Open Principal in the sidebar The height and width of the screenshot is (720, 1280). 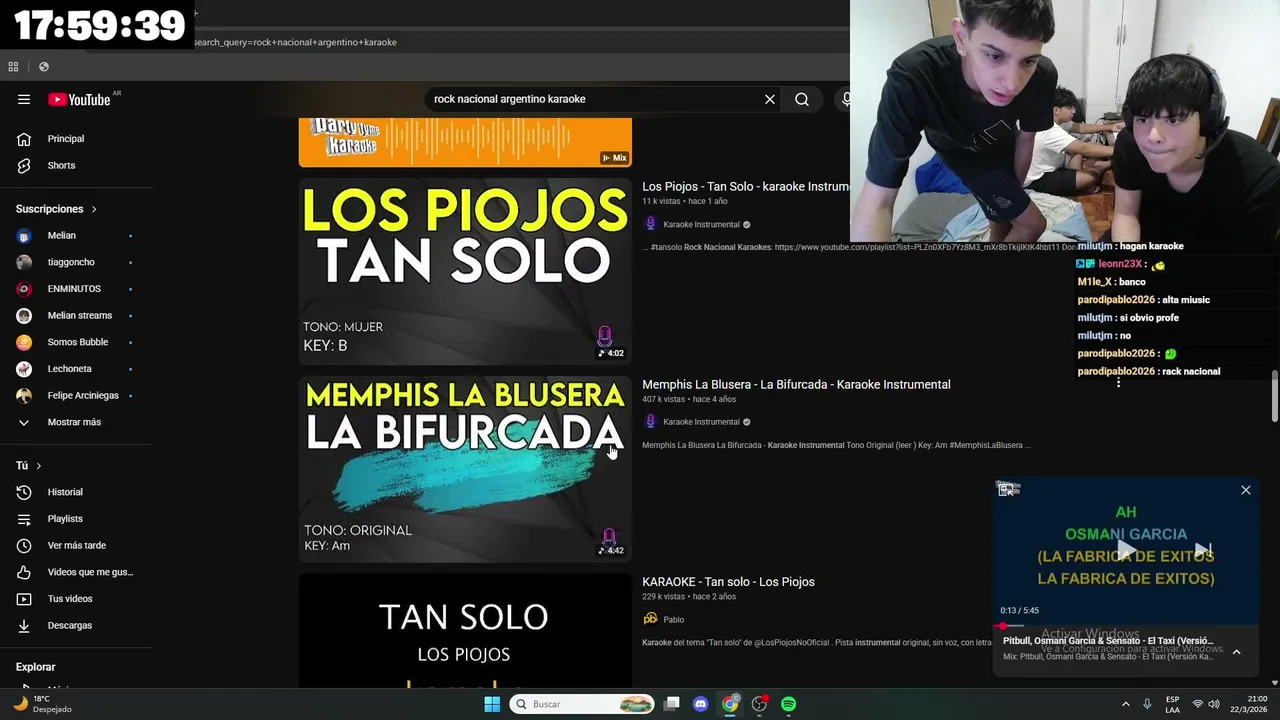(x=77, y=139)
